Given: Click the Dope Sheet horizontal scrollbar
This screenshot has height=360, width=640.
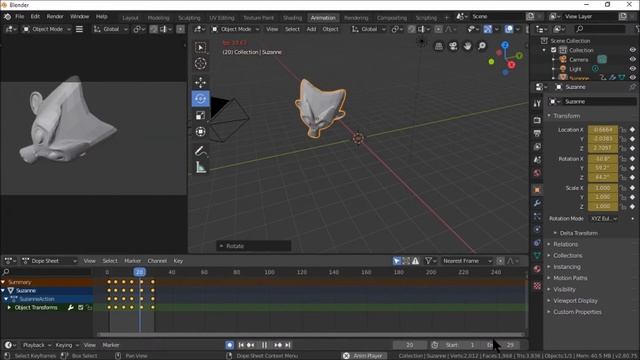Looking at the screenshot, I should tap(310, 335).
